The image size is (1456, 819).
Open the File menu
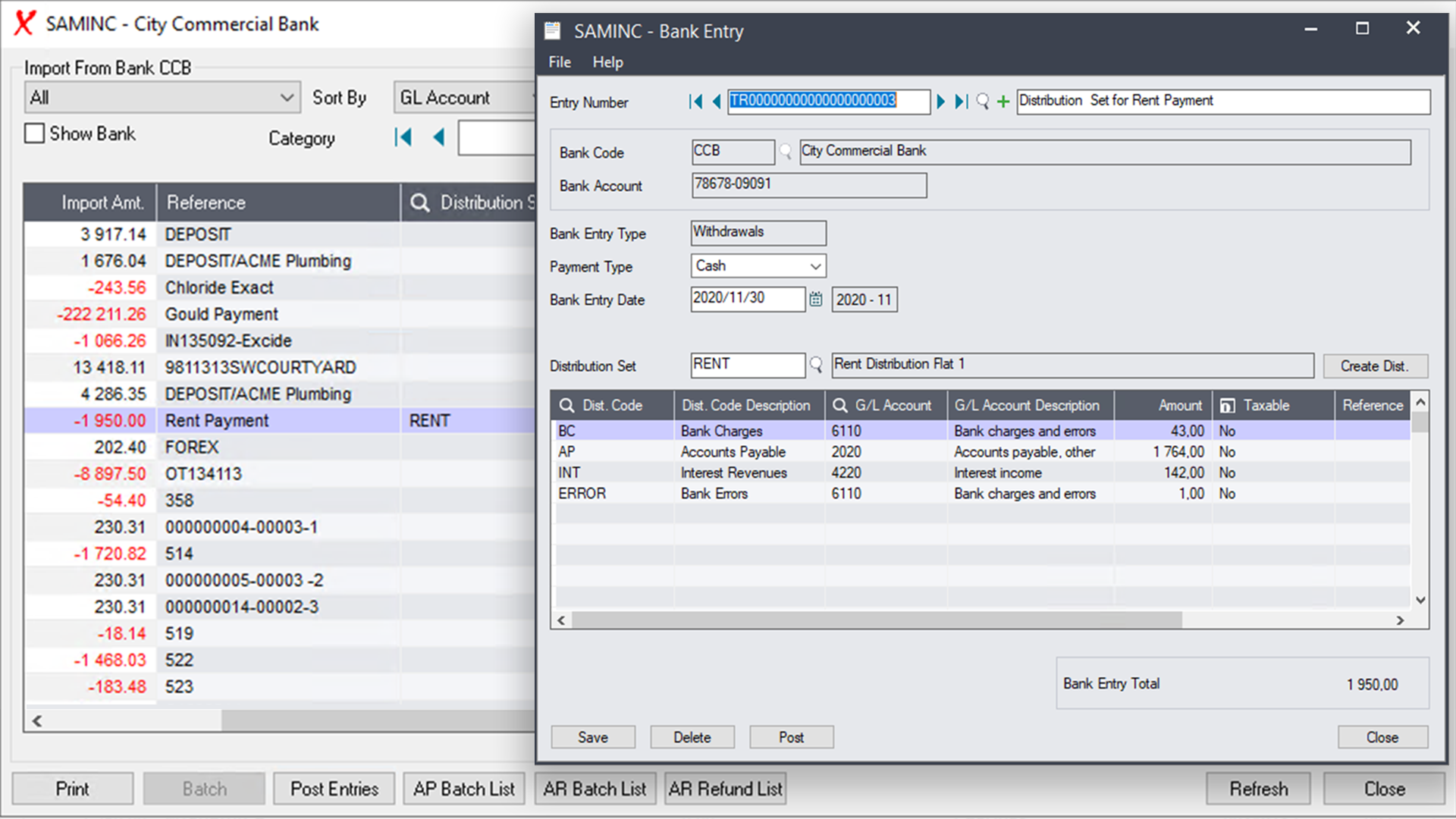[x=560, y=62]
